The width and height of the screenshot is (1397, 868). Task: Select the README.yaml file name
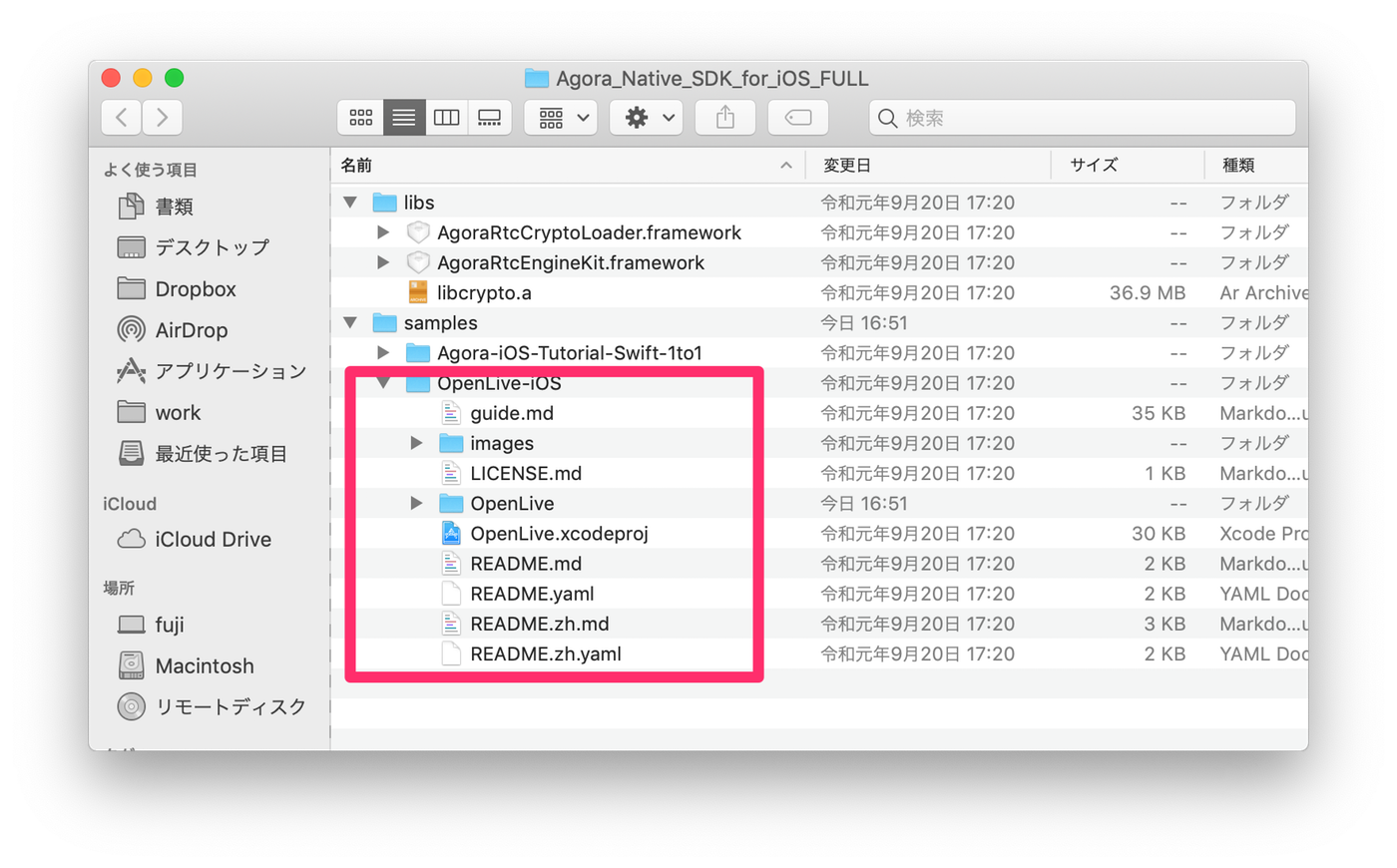[x=532, y=594]
